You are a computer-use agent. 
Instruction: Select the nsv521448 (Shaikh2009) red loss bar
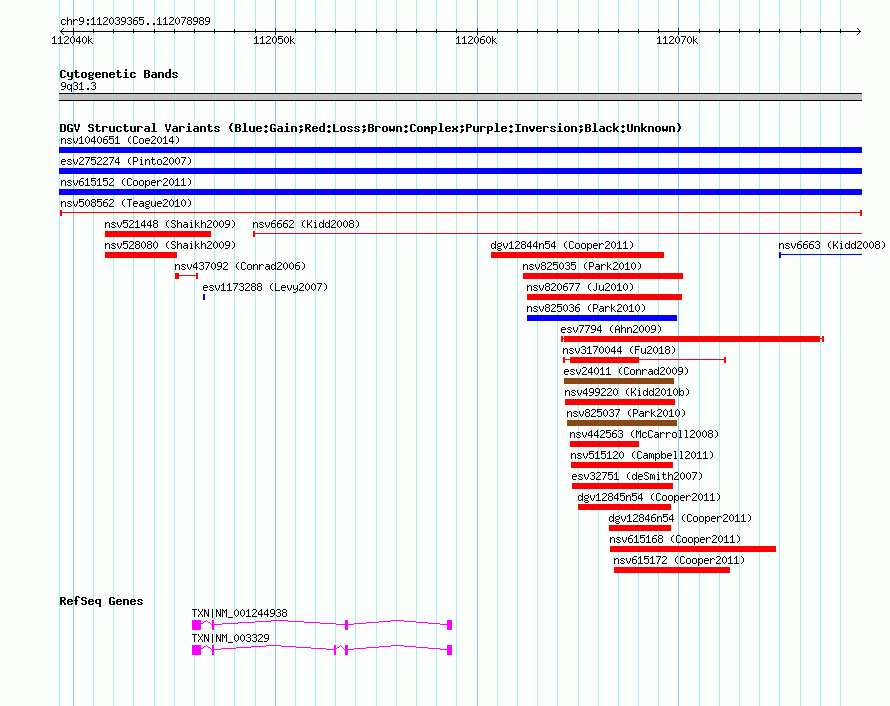coord(158,234)
